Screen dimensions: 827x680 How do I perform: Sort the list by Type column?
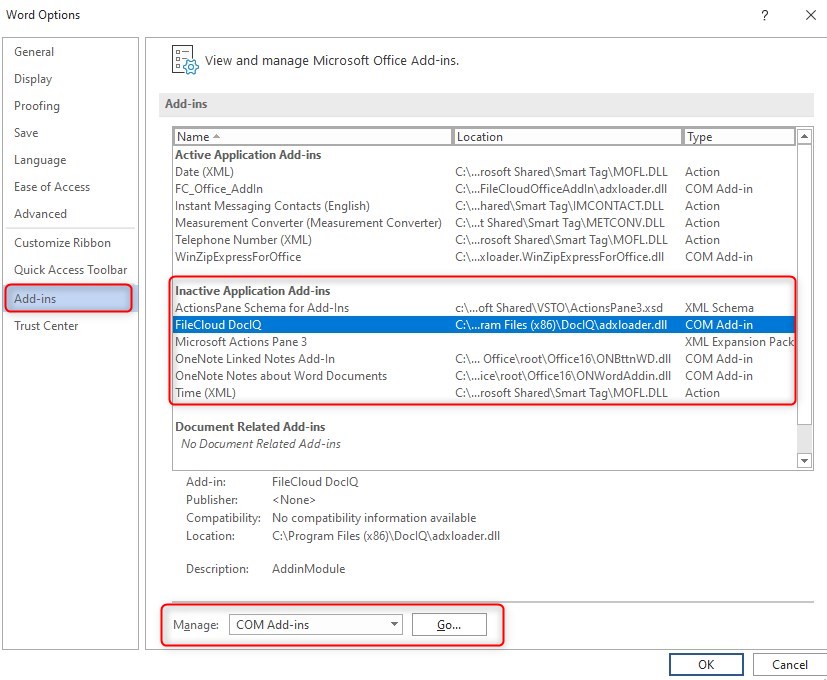[738, 137]
